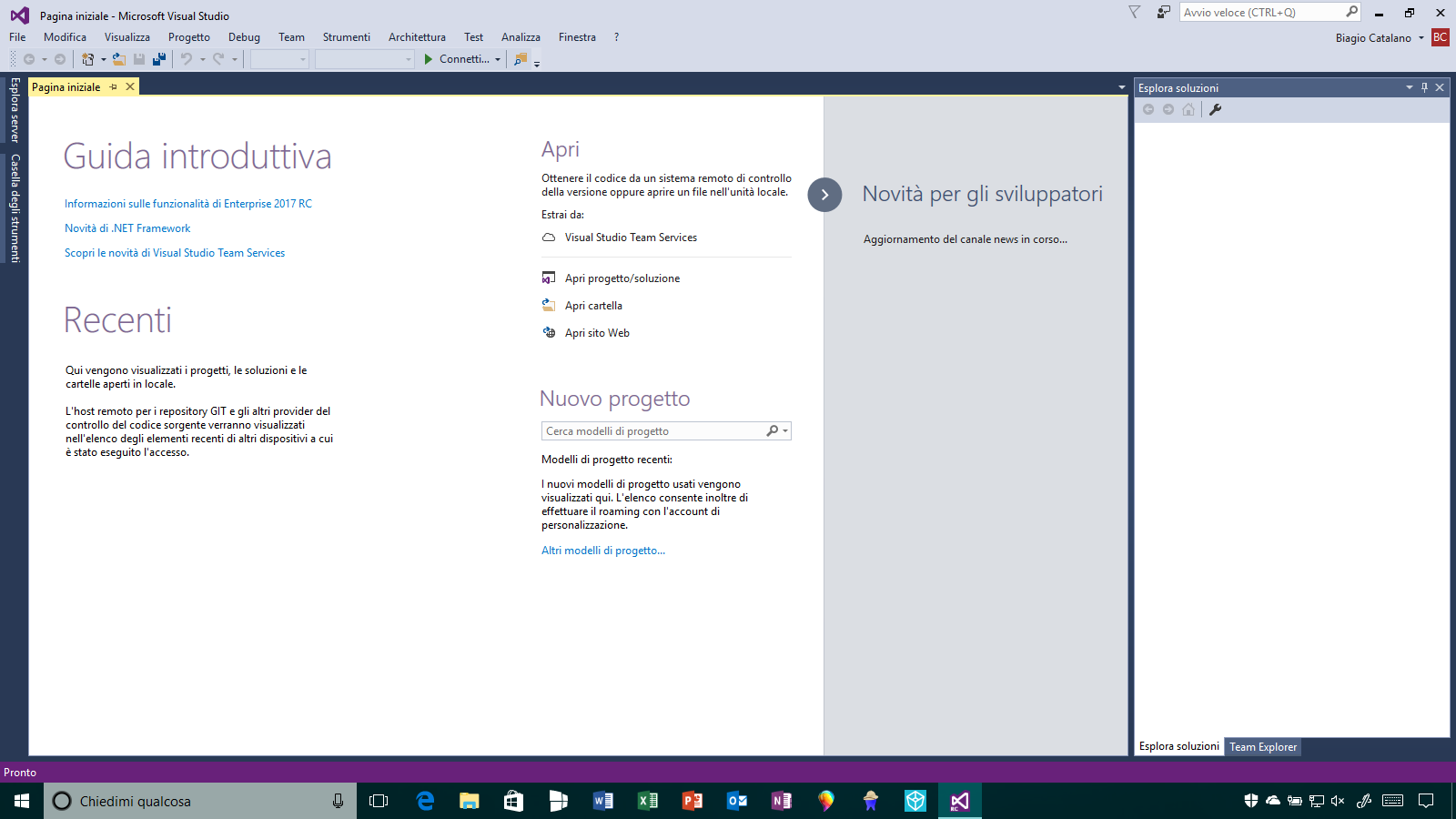Click the Back arrow in Esplora soluzioni toolbar

[1148, 109]
